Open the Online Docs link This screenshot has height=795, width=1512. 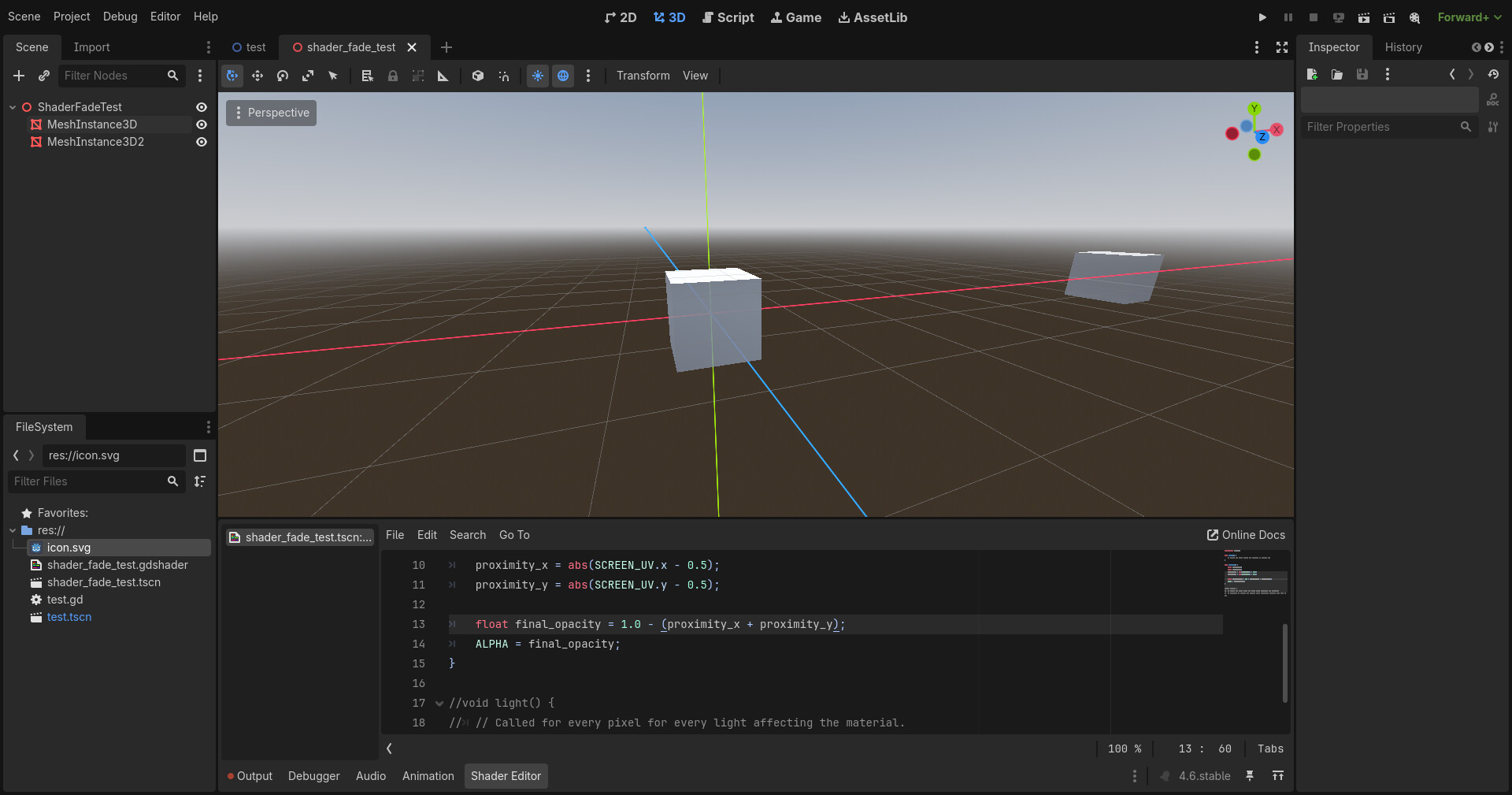click(1246, 535)
